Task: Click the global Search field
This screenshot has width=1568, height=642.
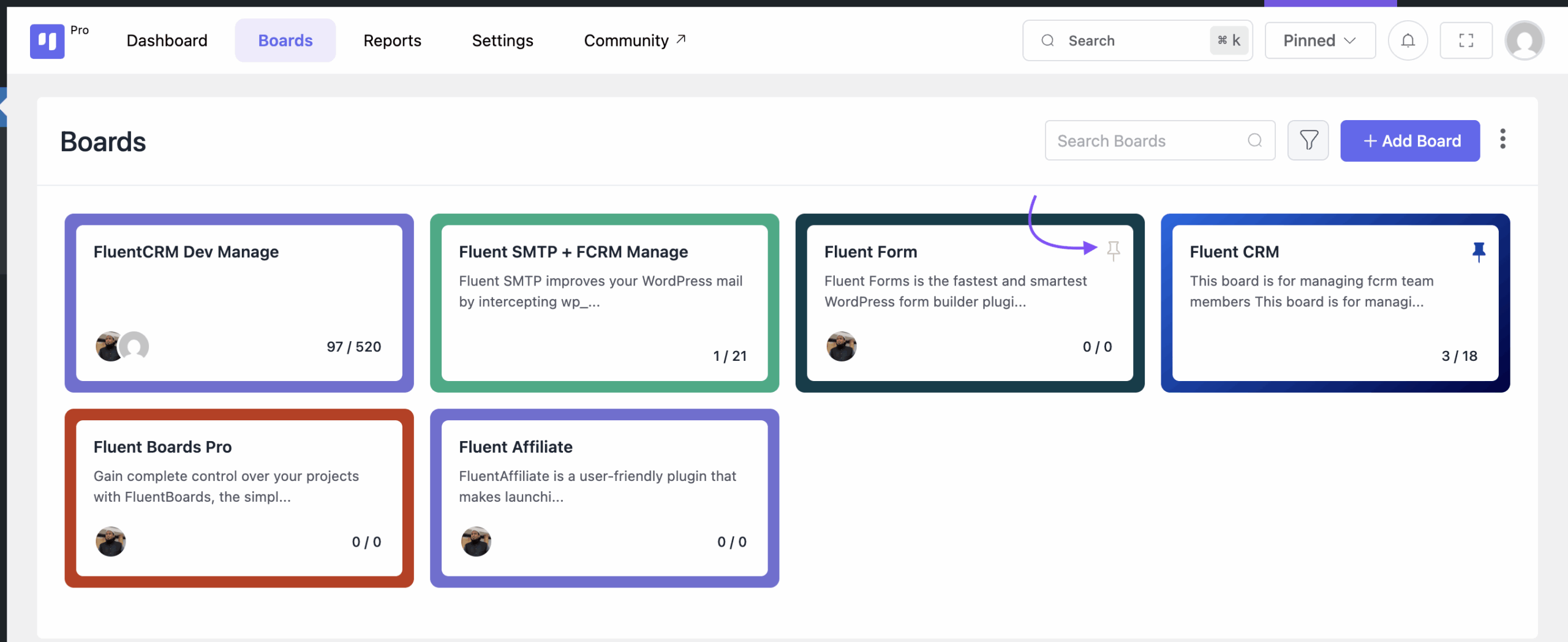Action: (x=1137, y=40)
